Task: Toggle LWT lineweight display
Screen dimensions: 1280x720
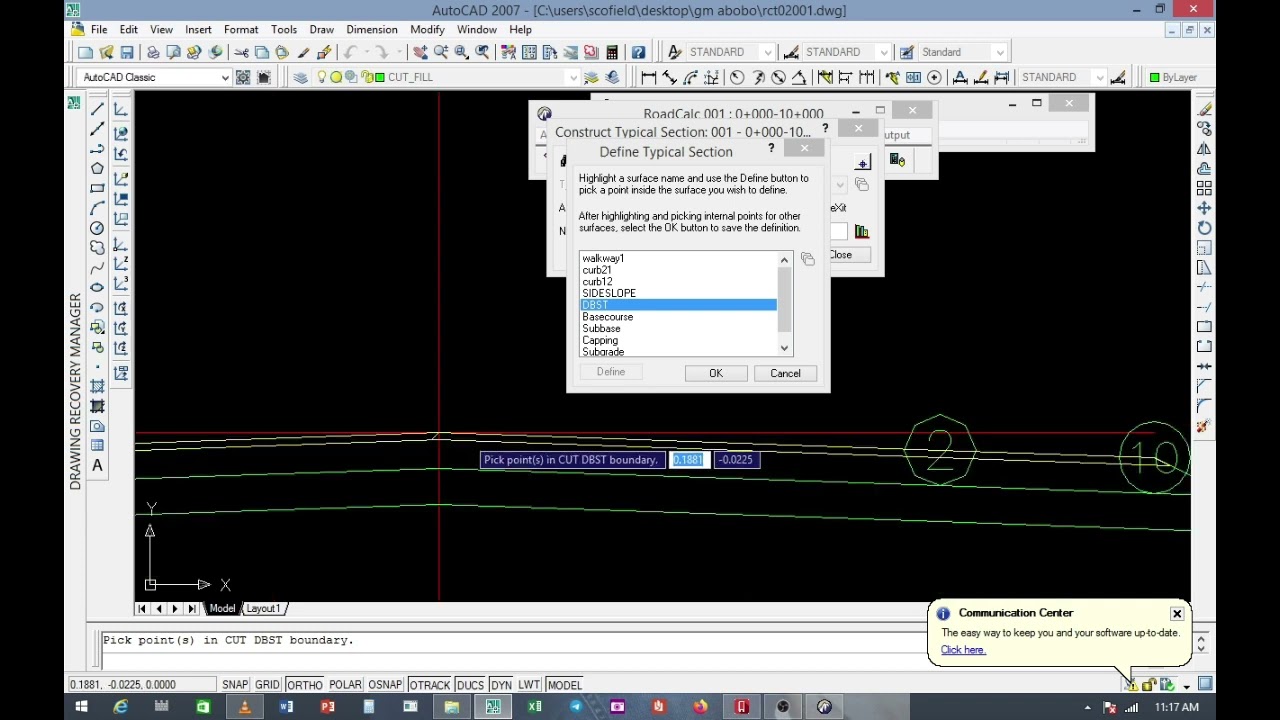Action: (x=529, y=685)
